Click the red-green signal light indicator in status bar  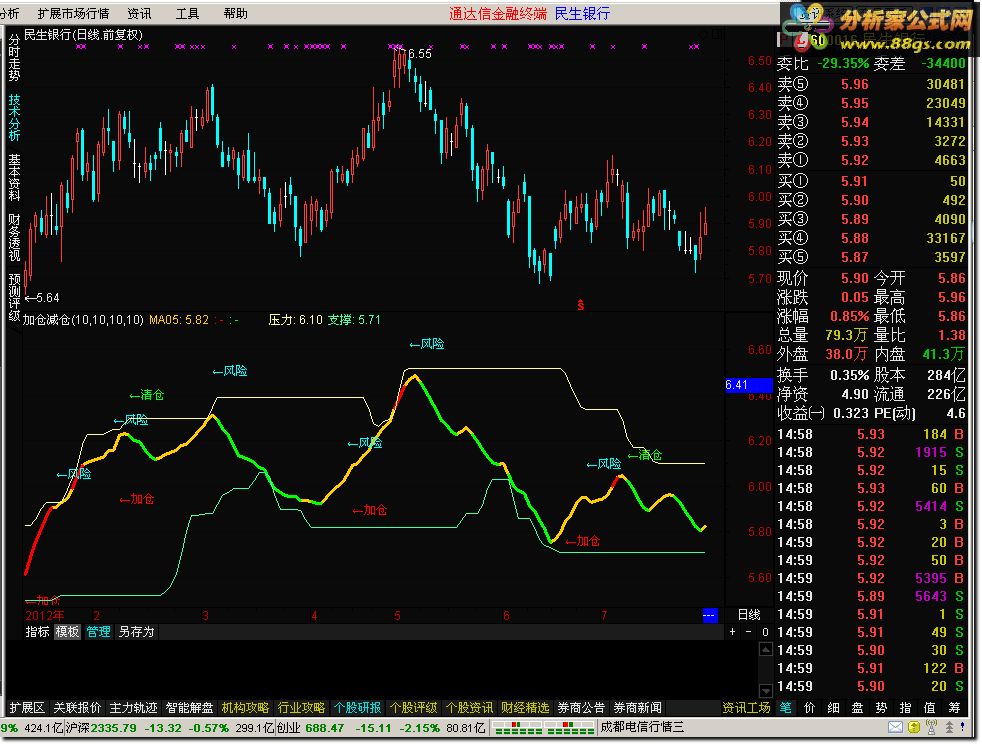click(x=544, y=727)
